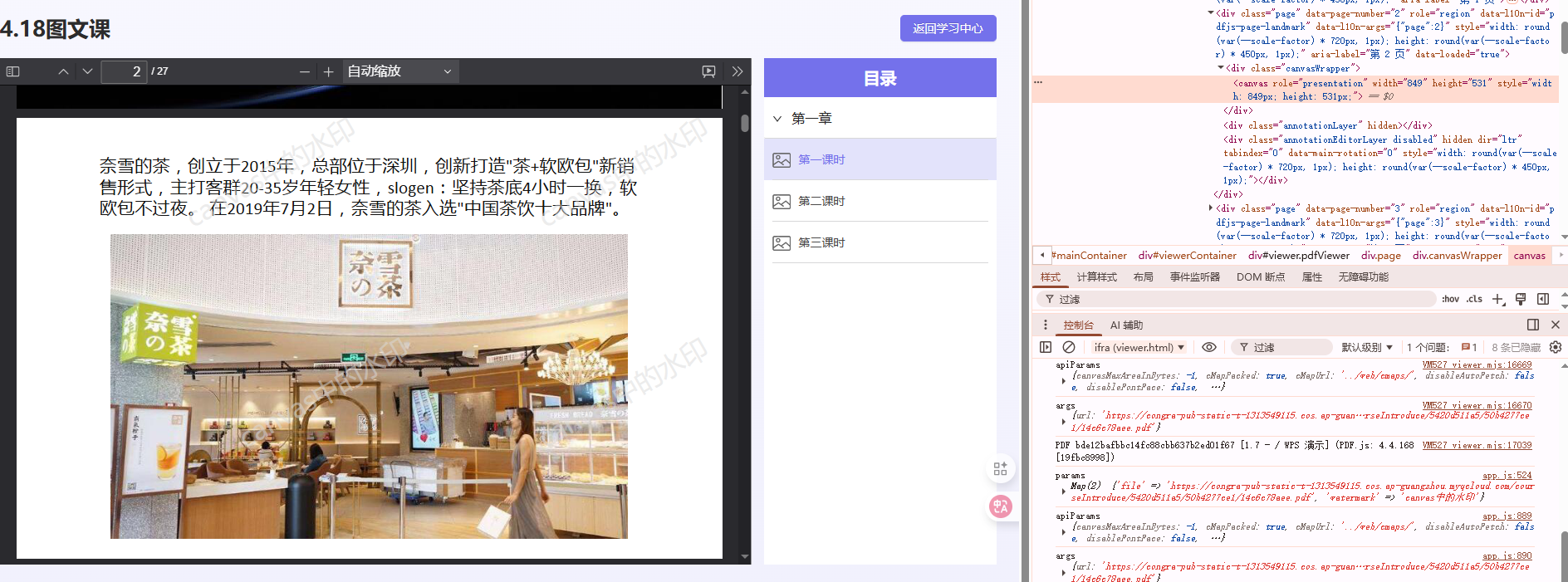Open the three-dot actions on selected canvas line
Image resolution: width=1568 pixels, height=582 pixels.
click(x=1038, y=82)
